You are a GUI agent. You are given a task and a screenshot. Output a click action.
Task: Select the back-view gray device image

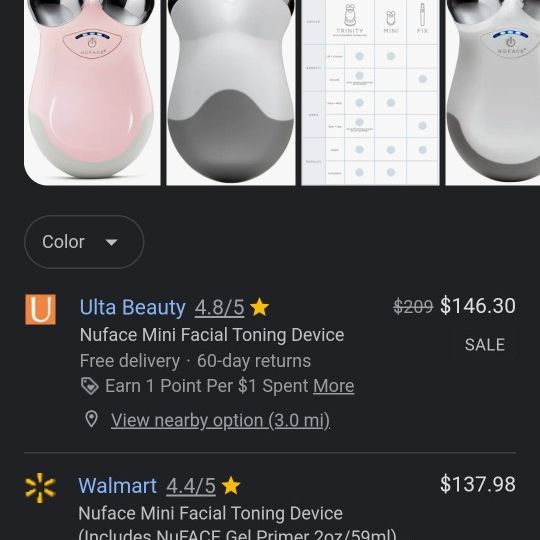click(x=231, y=93)
